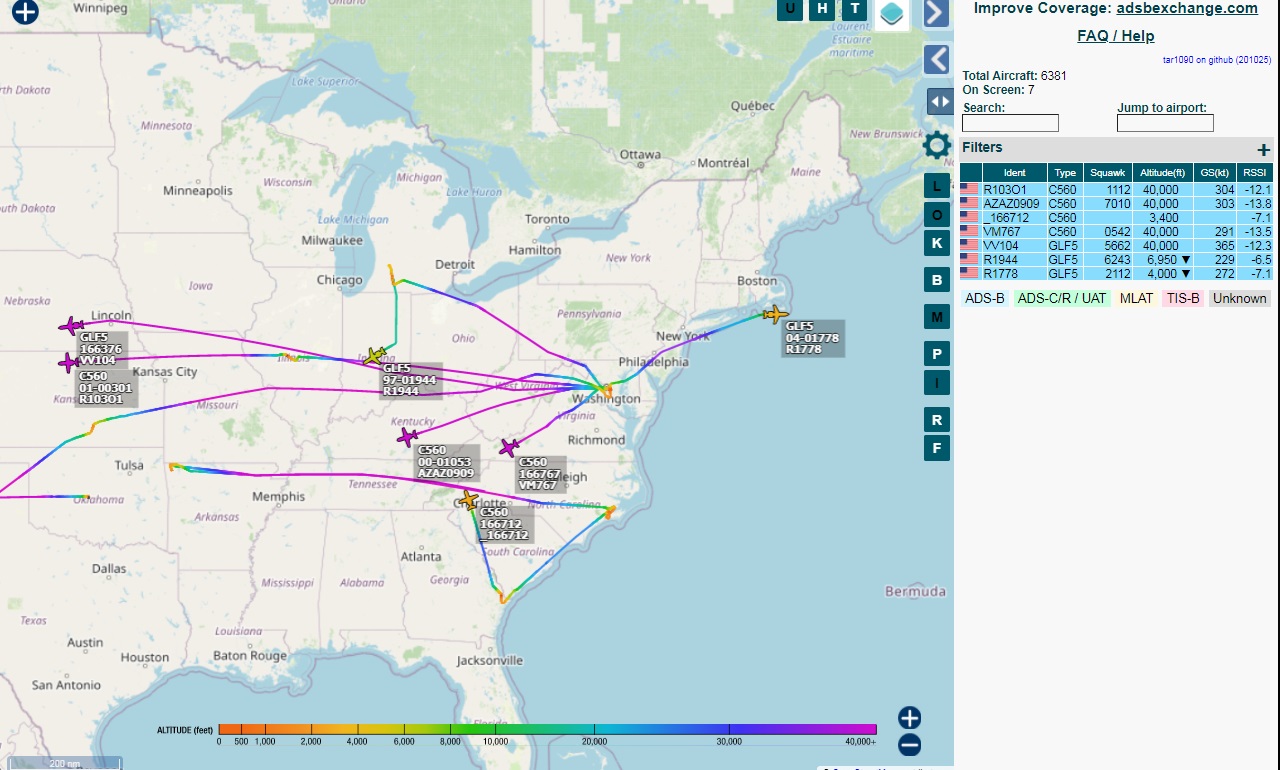1280x770 pixels.
Task: Click the ADS-C/R / UAT legend label
Action: pos(1062,298)
